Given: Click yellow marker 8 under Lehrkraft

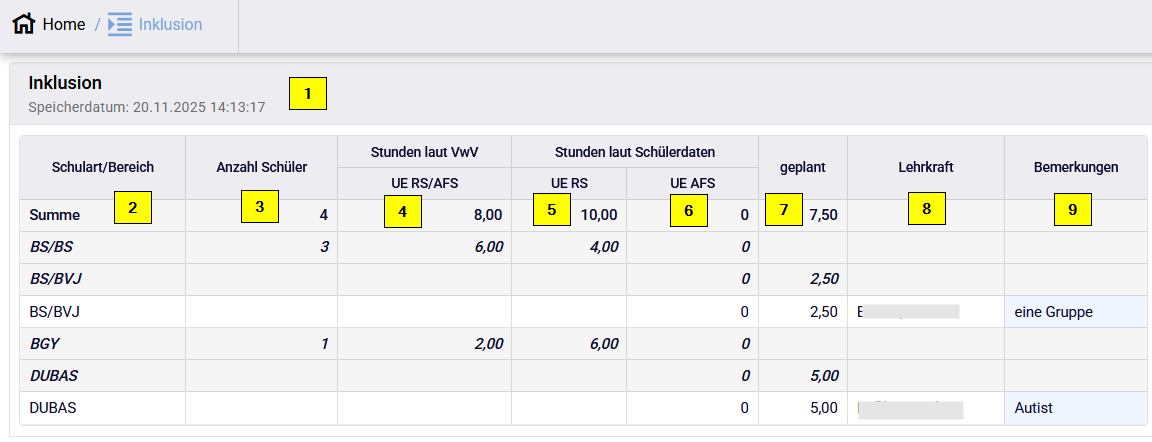Looking at the screenshot, I should (927, 209).
